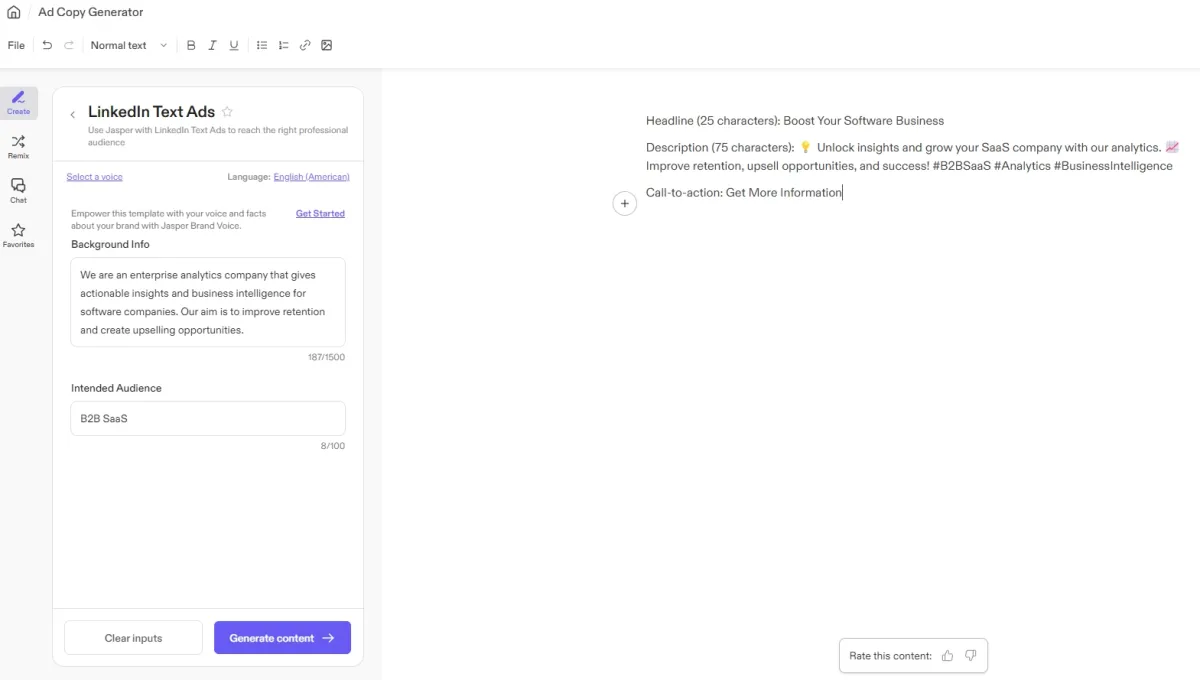Open the Chat sidebar tab
This screenshot has height=680, width=1200.
18,191
